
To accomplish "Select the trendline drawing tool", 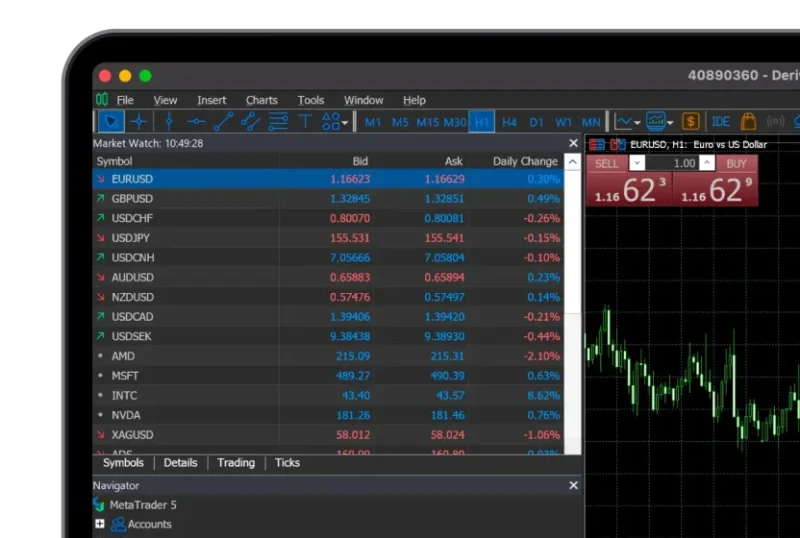I will (x=223, y=122).
